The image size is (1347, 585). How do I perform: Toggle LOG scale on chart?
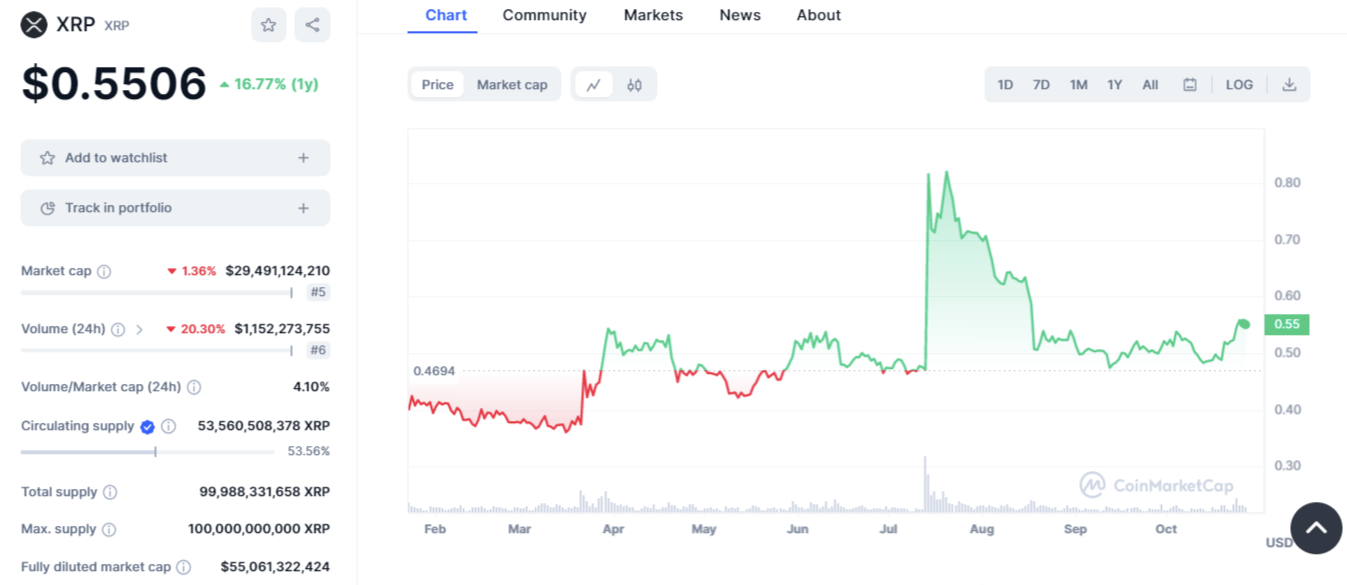pyautogui.click(x=1239, y=85)
